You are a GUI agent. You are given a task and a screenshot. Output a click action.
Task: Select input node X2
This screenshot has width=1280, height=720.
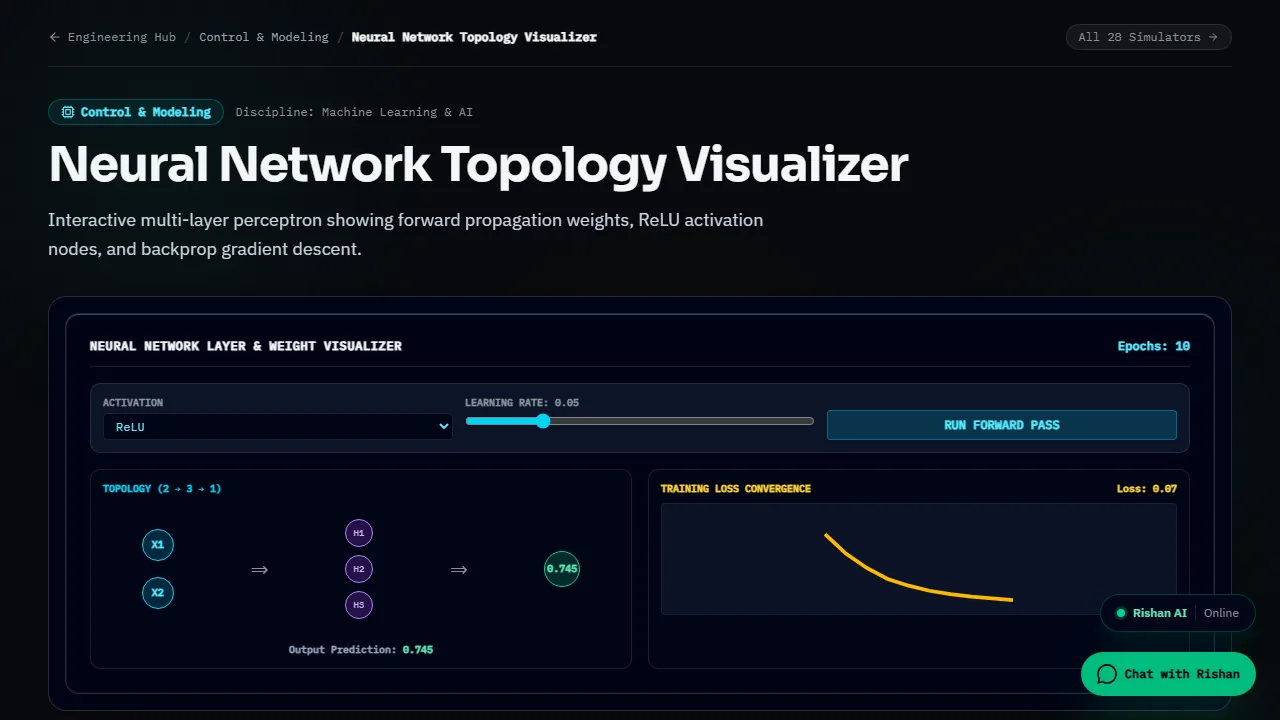(x=158, y=593)
